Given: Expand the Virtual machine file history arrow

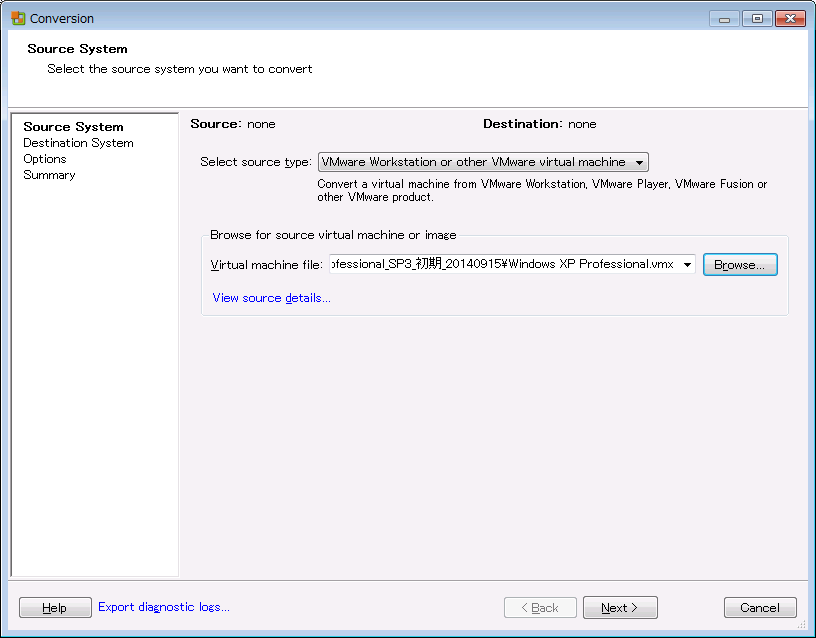Looking at the screenshot, I should [687, 264].
